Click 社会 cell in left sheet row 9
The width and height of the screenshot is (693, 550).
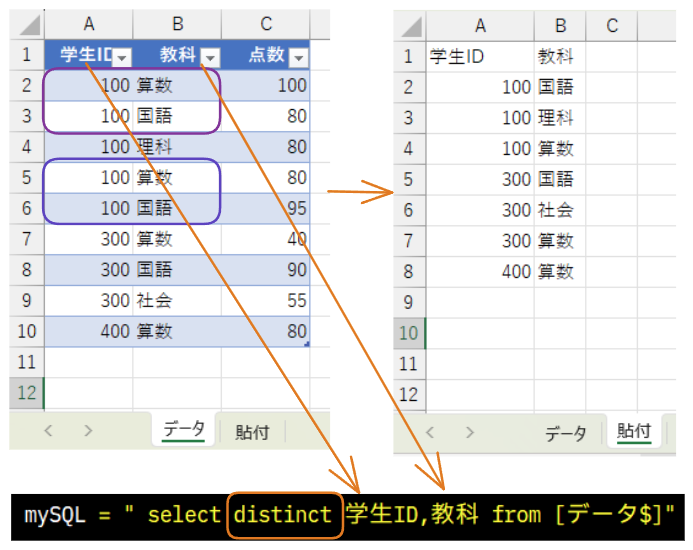(x=177, y=301)
